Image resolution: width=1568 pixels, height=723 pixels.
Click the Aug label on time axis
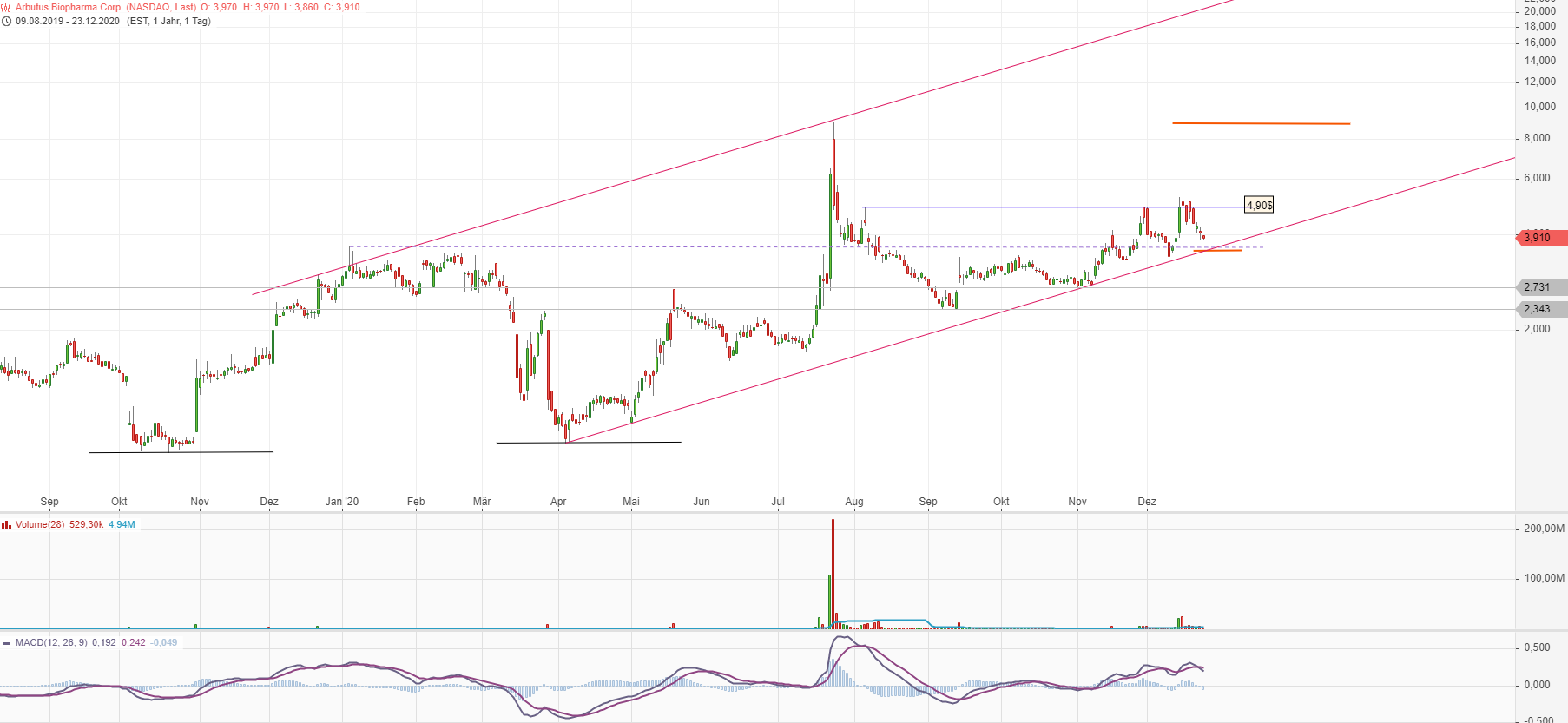coord(854,502)
